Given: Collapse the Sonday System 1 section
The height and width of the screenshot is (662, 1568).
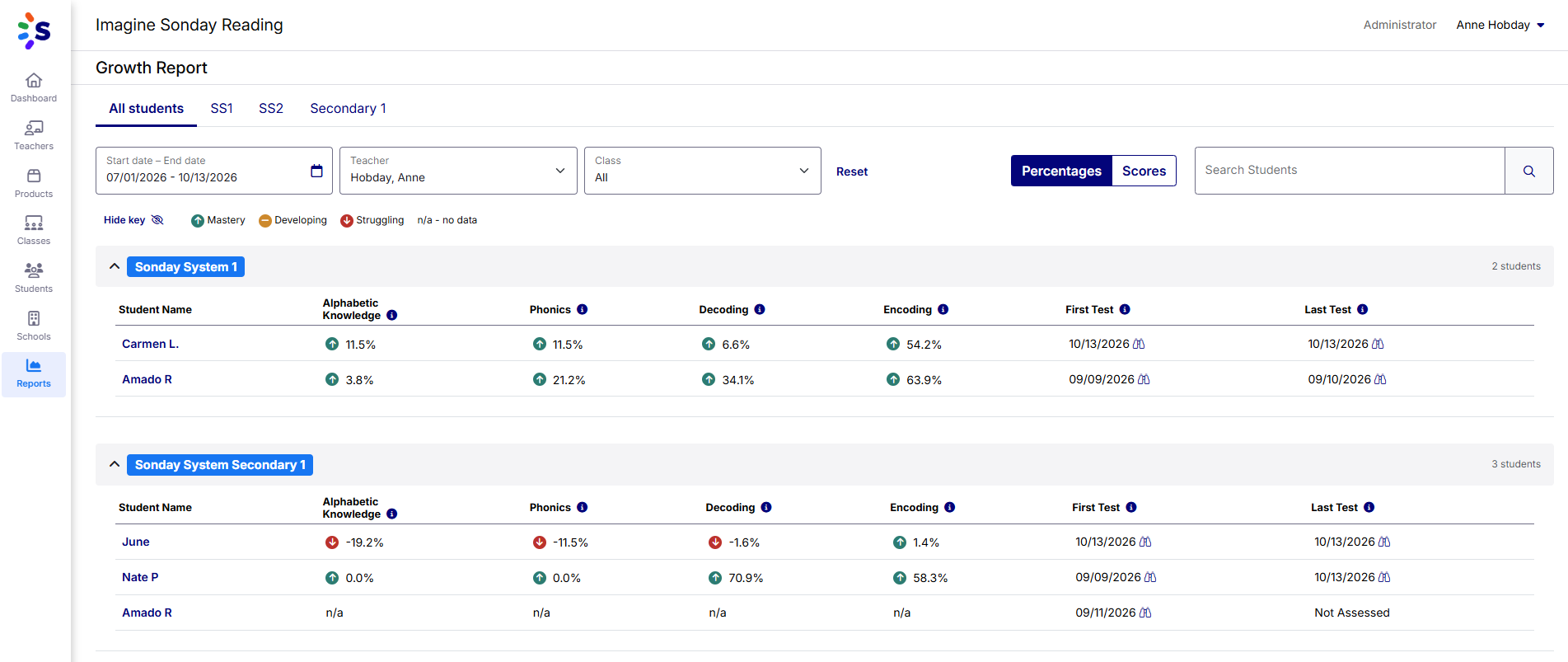Looking at the screenshot, I should click(x=115, y=266).
